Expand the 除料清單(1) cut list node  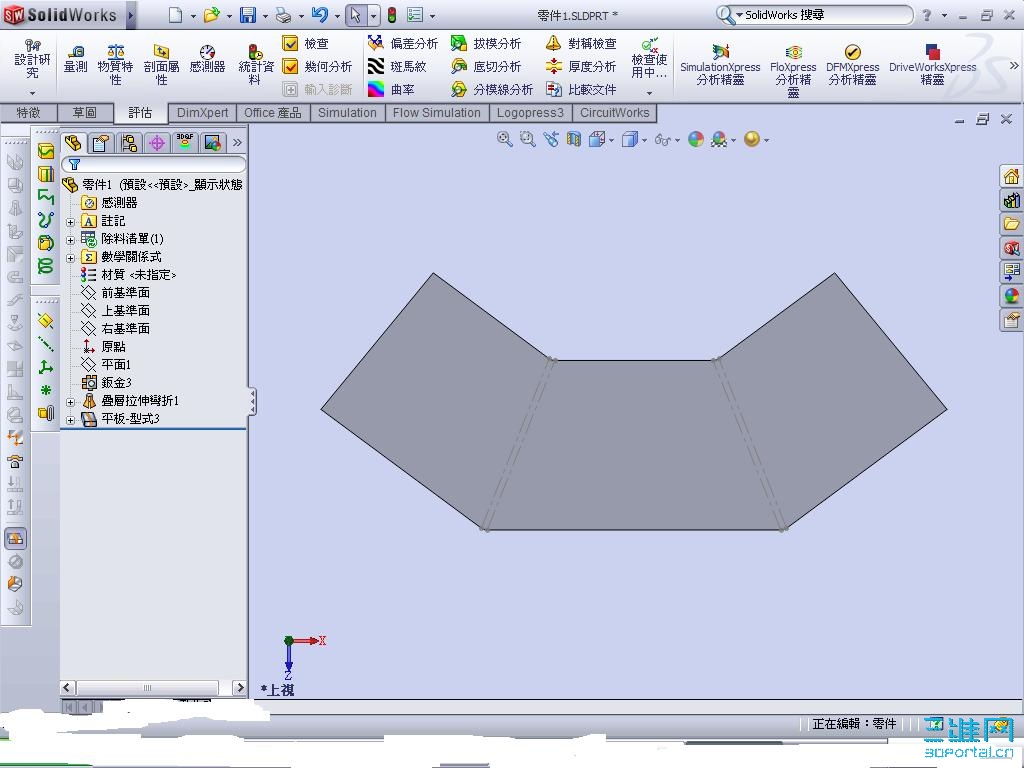click(71, 240)
